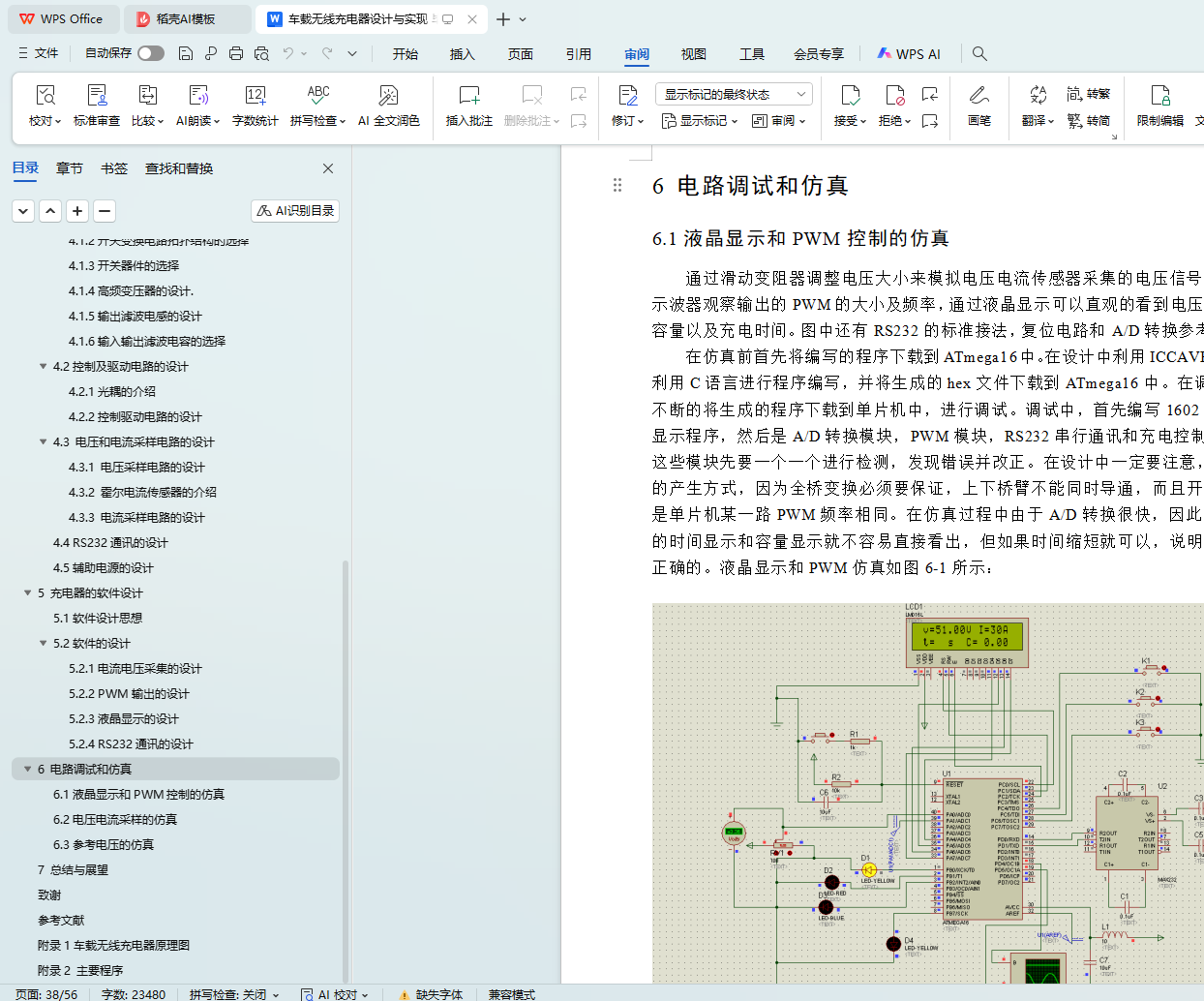Click the AI识别目录 button

(x=295, y=210)
